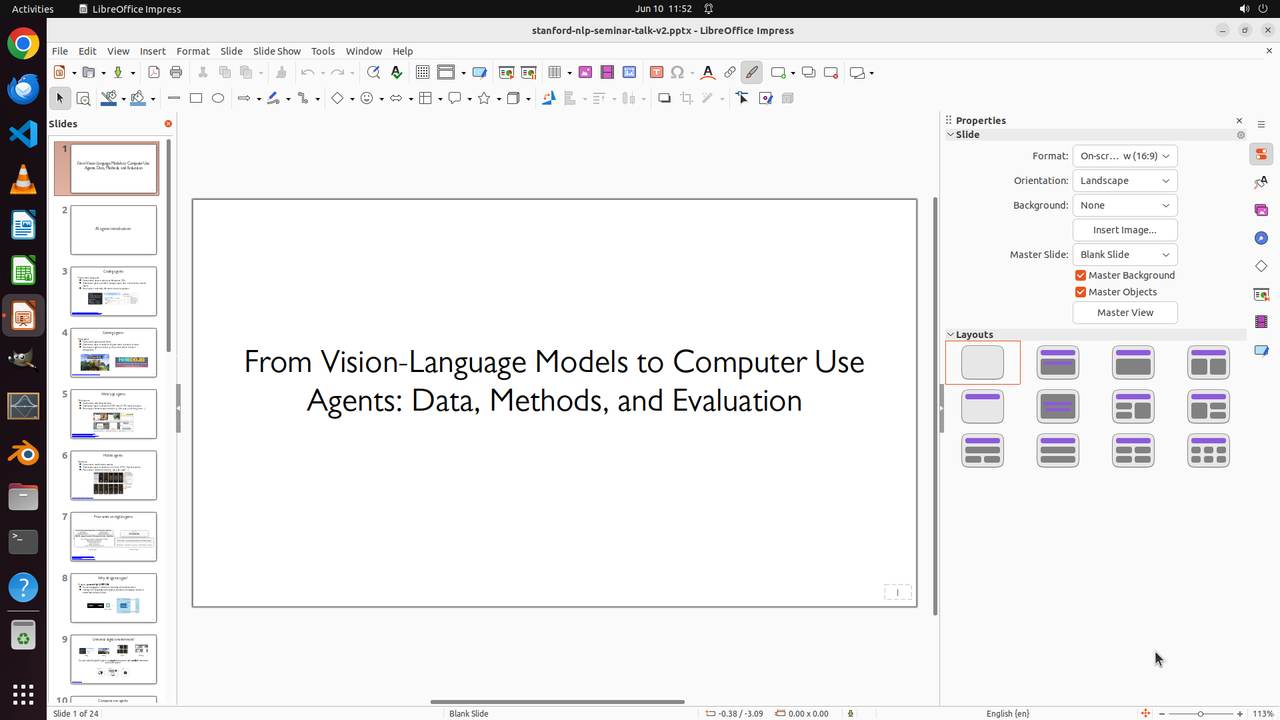This screenshot has width=1280, height=720.
Task: Open the Animation sidebar icon
Action: tap(1261, 322)
